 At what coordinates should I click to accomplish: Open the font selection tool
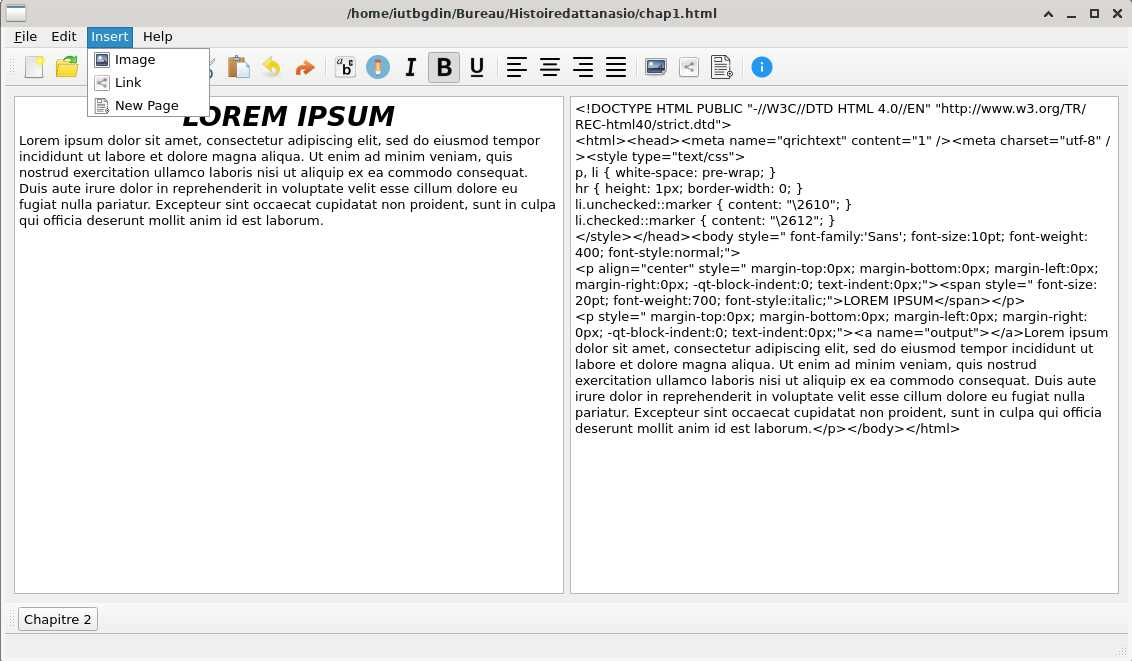pyautogui.click(x=345, y=67)
